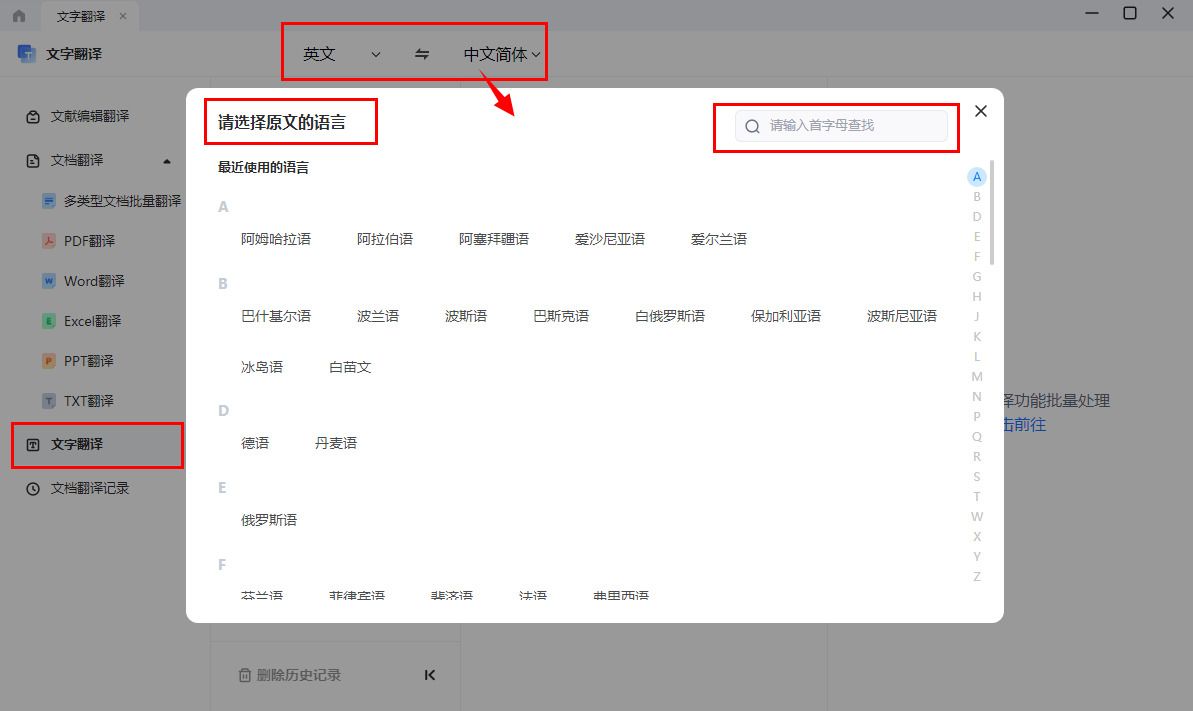Pick 冰岛语 from the list

(262, 367)
